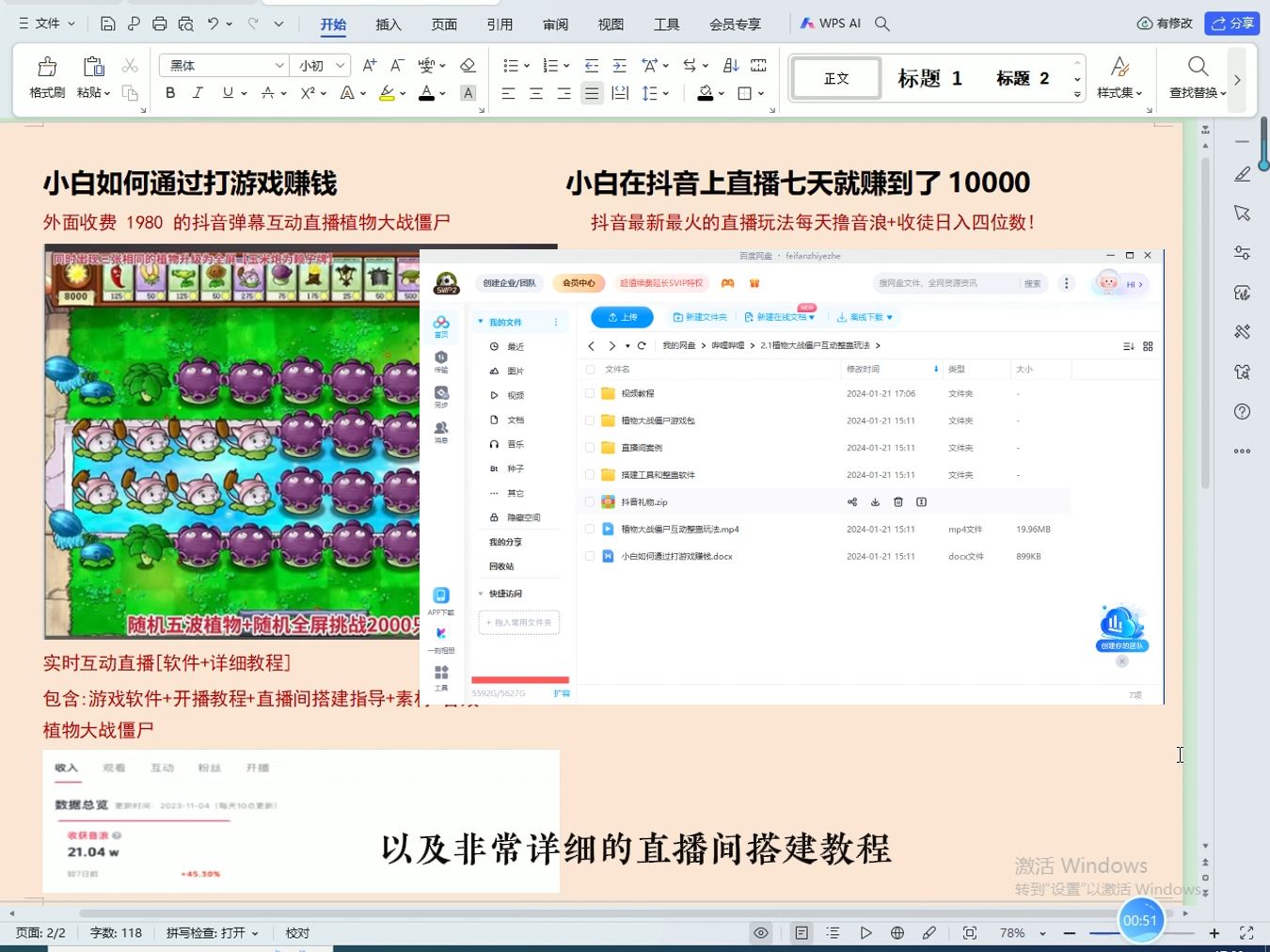Open the settings sliders icon in right sidebar
This screenshot has height=952, width=1270.
pyautogui.click(x=1242, y=253)
